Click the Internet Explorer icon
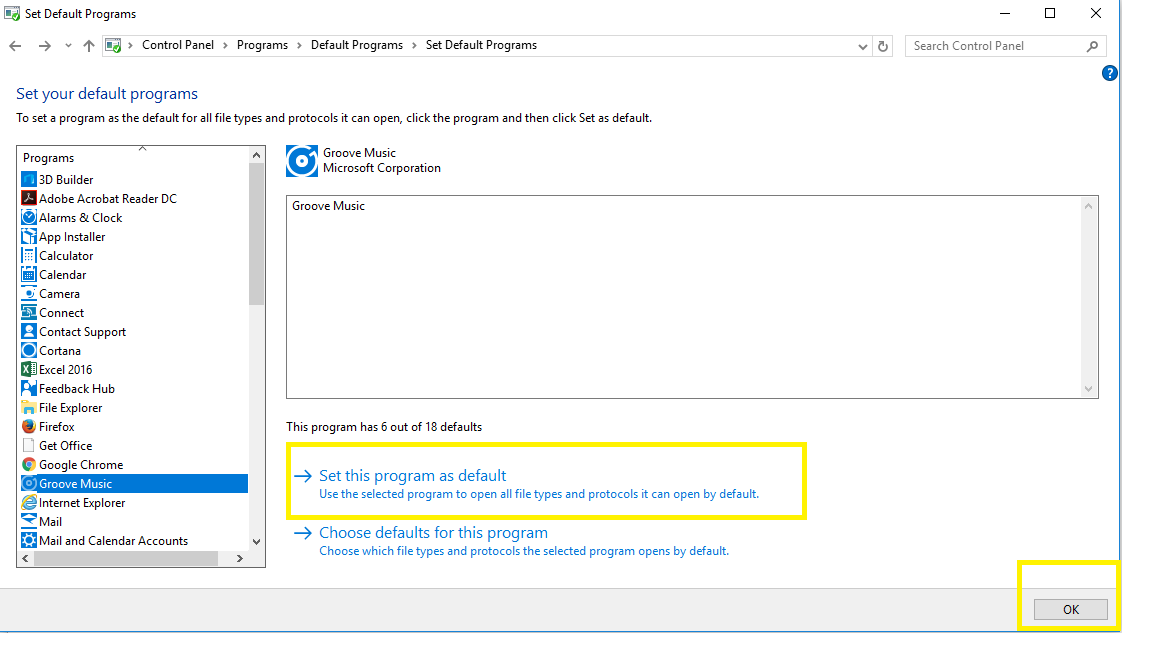This screenshot has width=1152, height=648. [x=29, y=503]
